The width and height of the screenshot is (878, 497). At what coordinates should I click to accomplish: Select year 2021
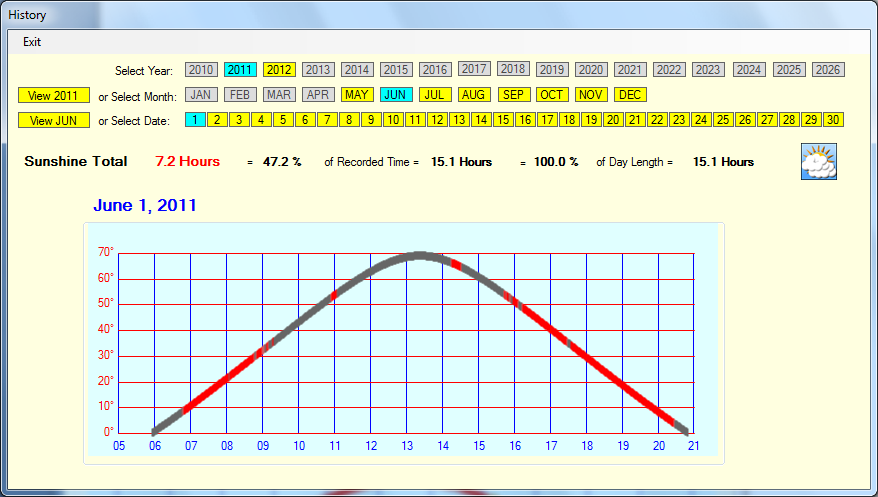[x=630, y=69]
